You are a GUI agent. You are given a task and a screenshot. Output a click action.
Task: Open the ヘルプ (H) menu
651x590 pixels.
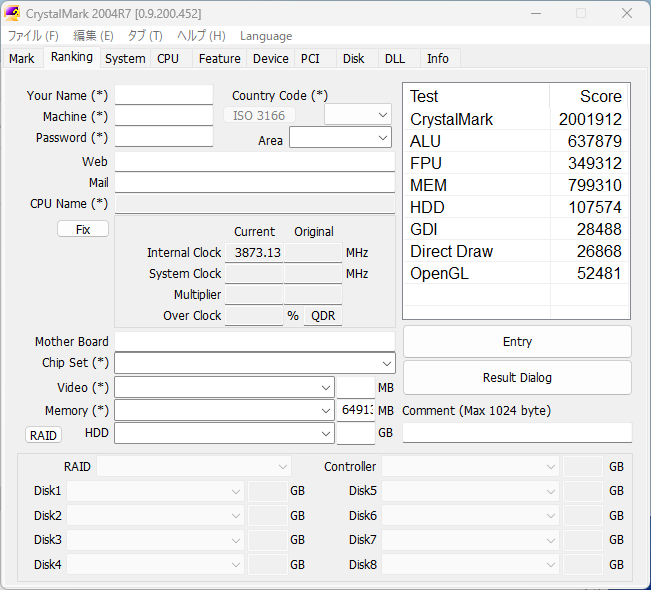(x=201, y=36)
